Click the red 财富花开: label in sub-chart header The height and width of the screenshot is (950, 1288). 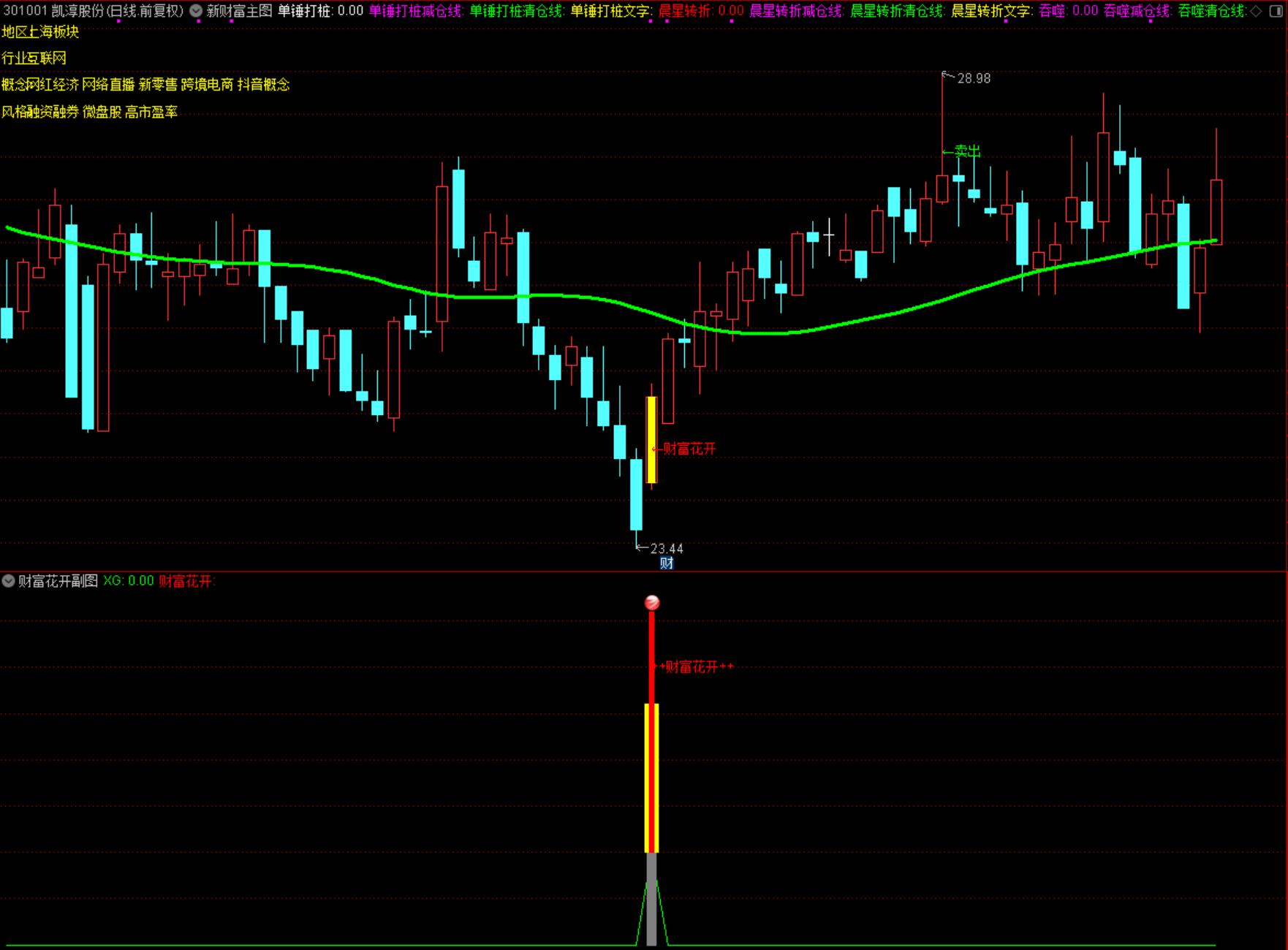click(187, 581)
